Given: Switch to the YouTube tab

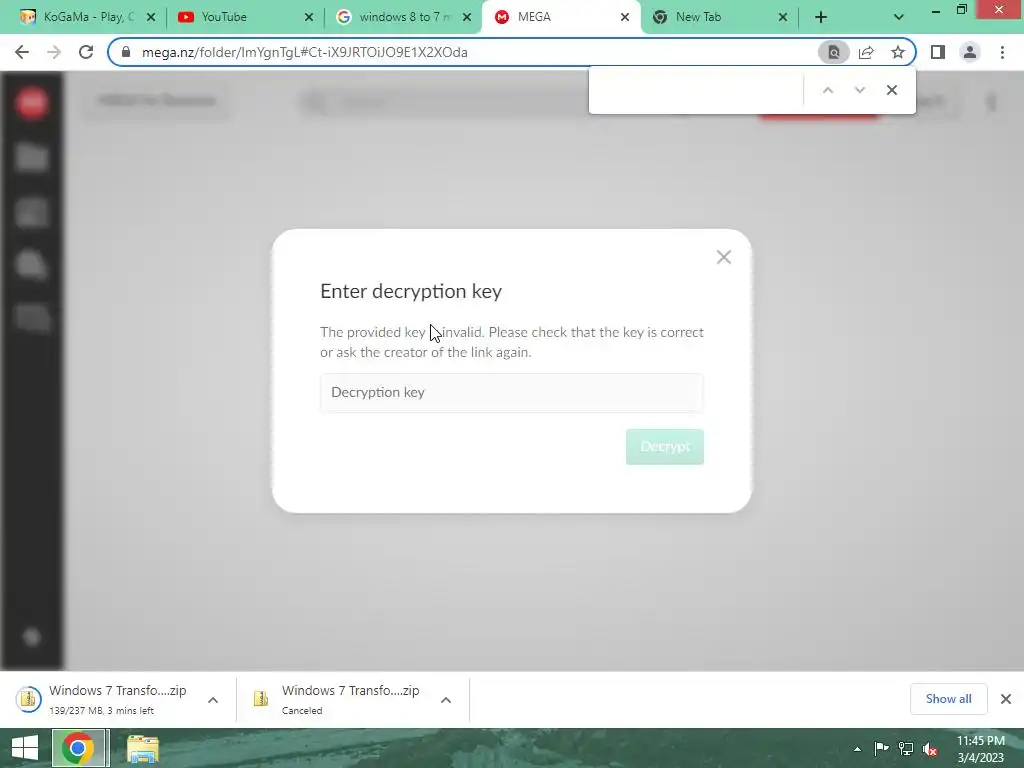Looking at the screenshot, I should [245, 17].
